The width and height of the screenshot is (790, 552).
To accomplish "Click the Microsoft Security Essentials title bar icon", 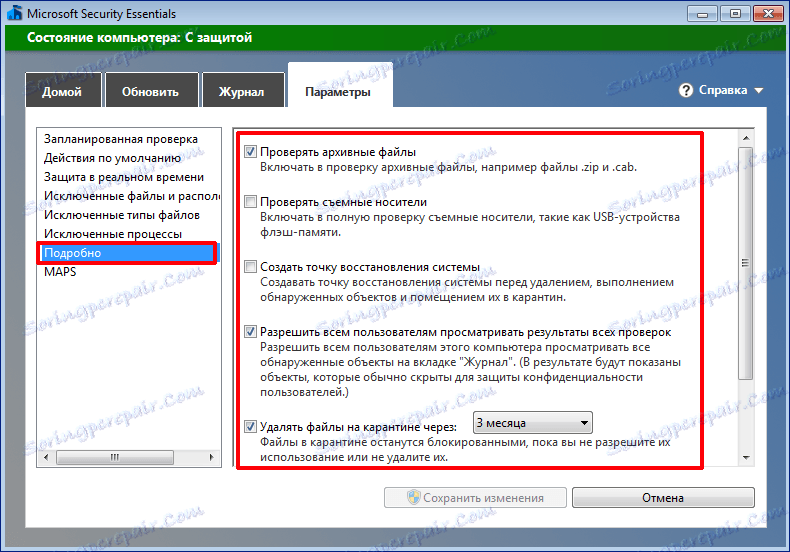I will click(x=15, y=13).
